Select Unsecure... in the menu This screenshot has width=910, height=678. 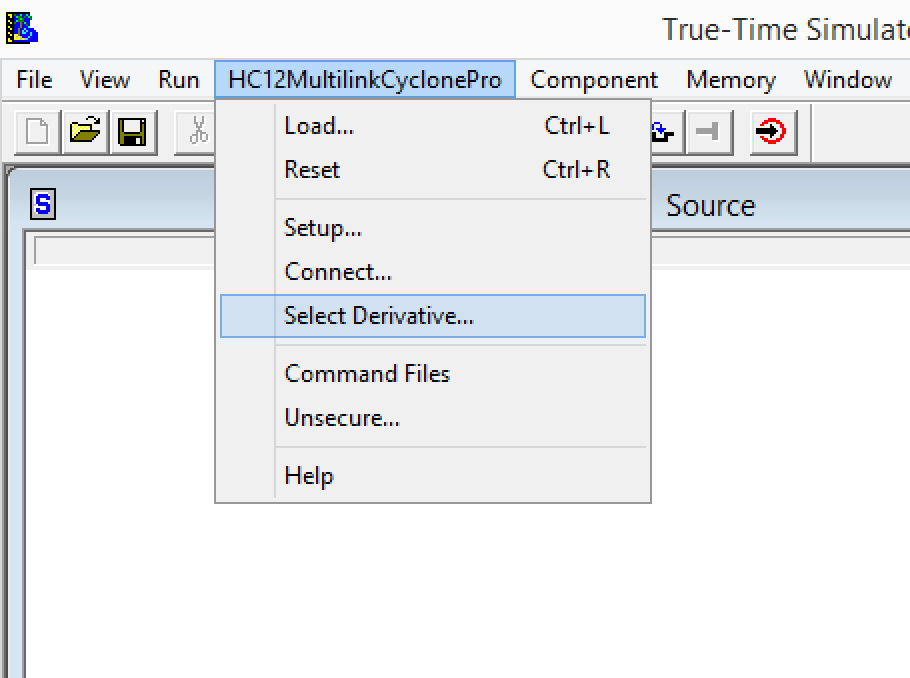click(x=342, y=418)
